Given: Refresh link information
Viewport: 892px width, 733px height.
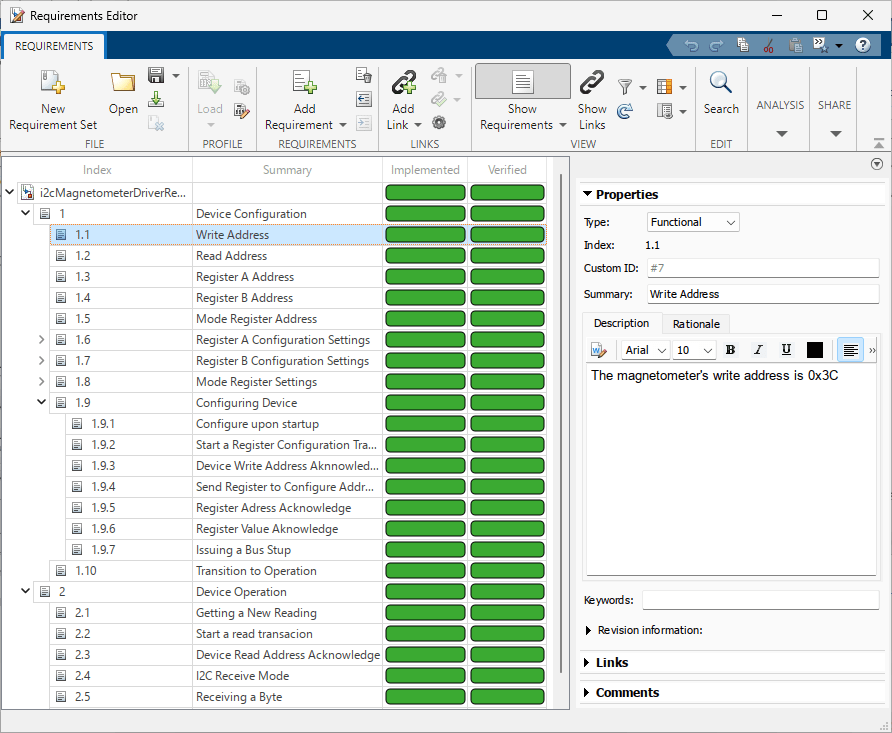Looking at the screenshot, I should pyautogui.click(x=624, y=112).
